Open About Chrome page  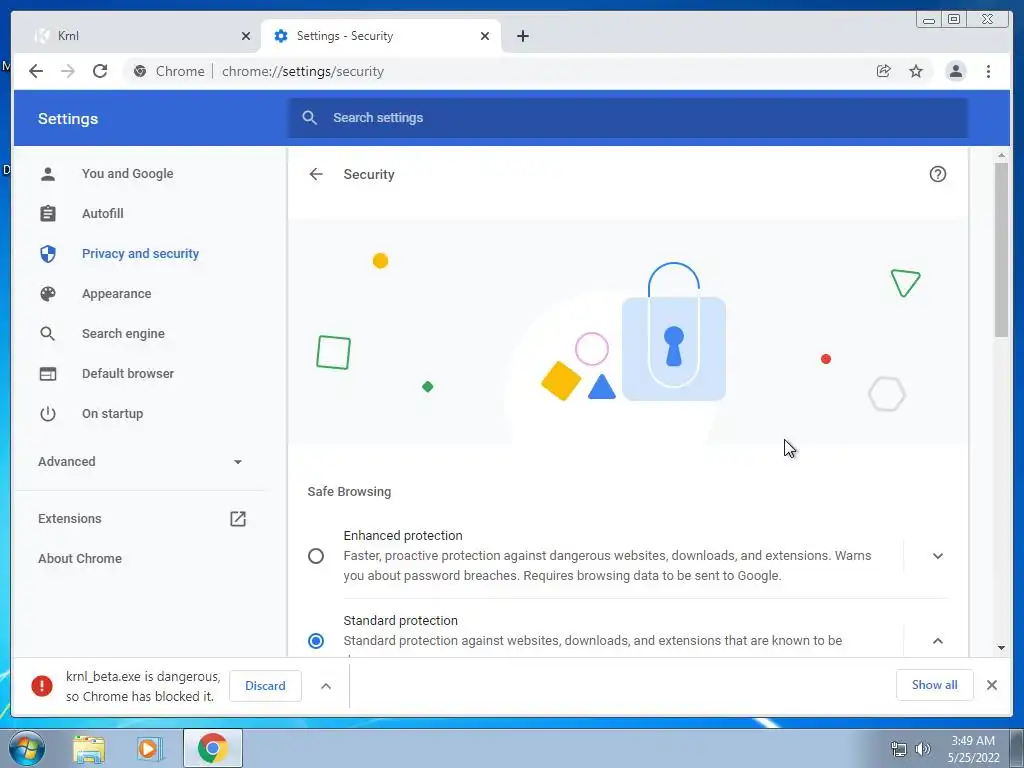(80, 558)
